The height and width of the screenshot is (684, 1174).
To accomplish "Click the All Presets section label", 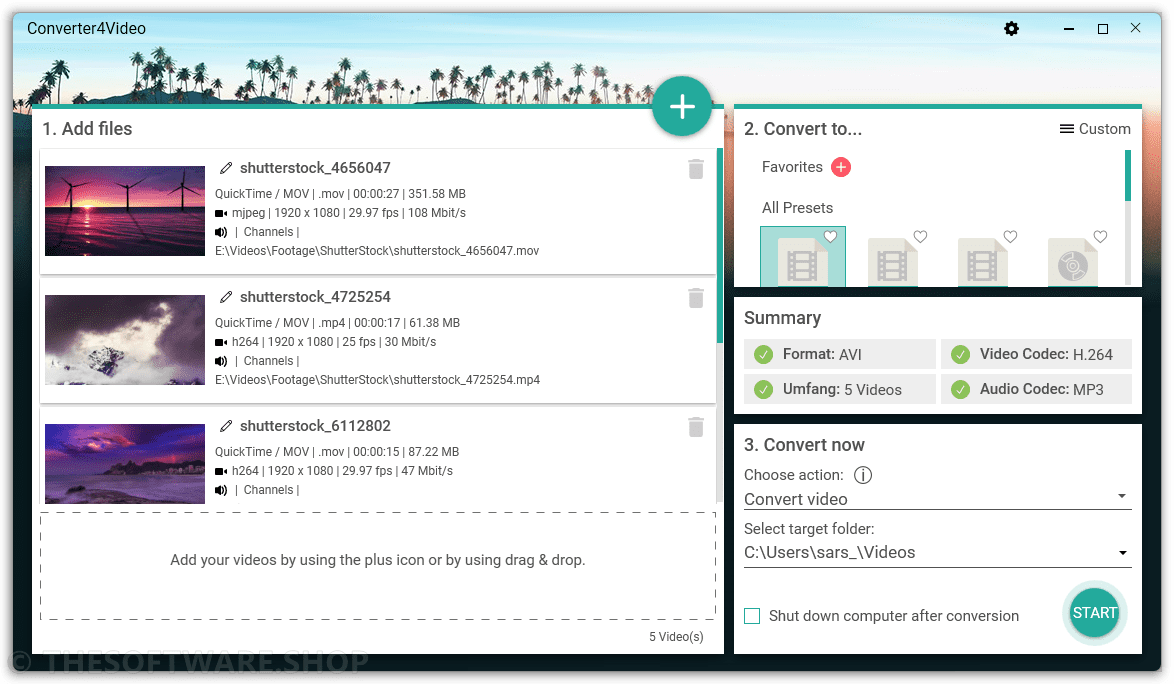I will point(797,208).
